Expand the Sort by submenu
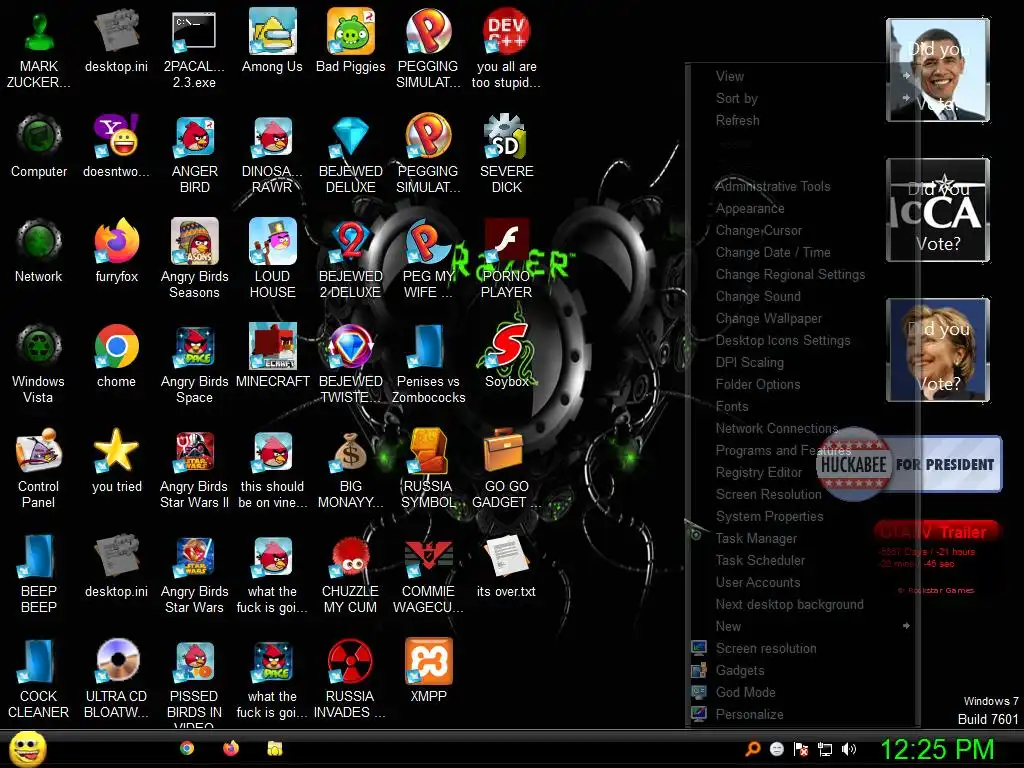The width and height of the screenshot is (1024, 768). click(x=802, y=99)
